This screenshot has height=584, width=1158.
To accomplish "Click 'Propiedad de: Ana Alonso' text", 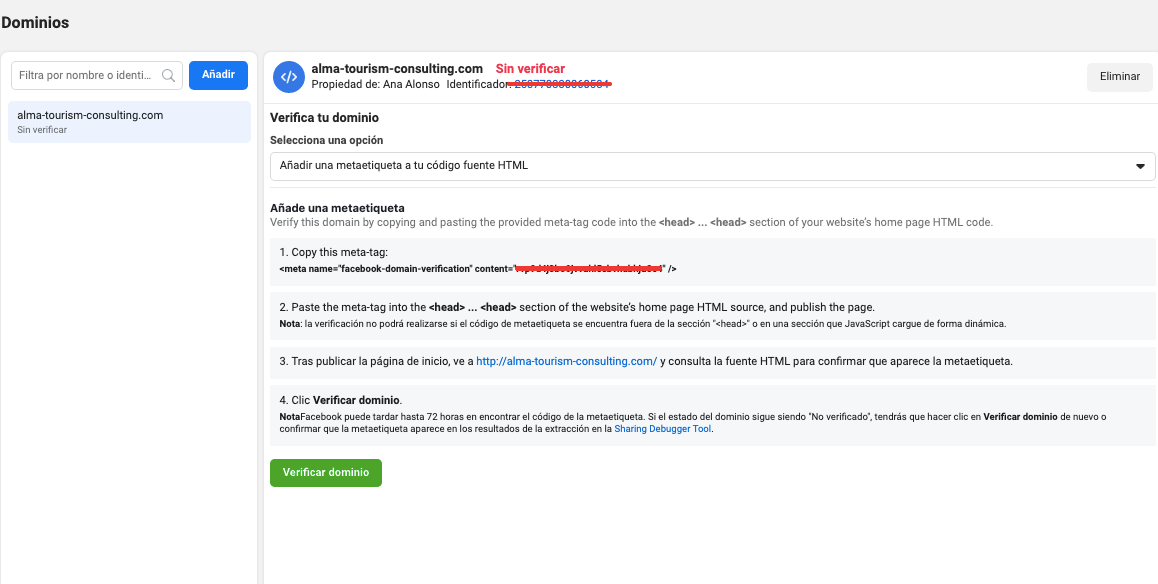I will (376, 85).
